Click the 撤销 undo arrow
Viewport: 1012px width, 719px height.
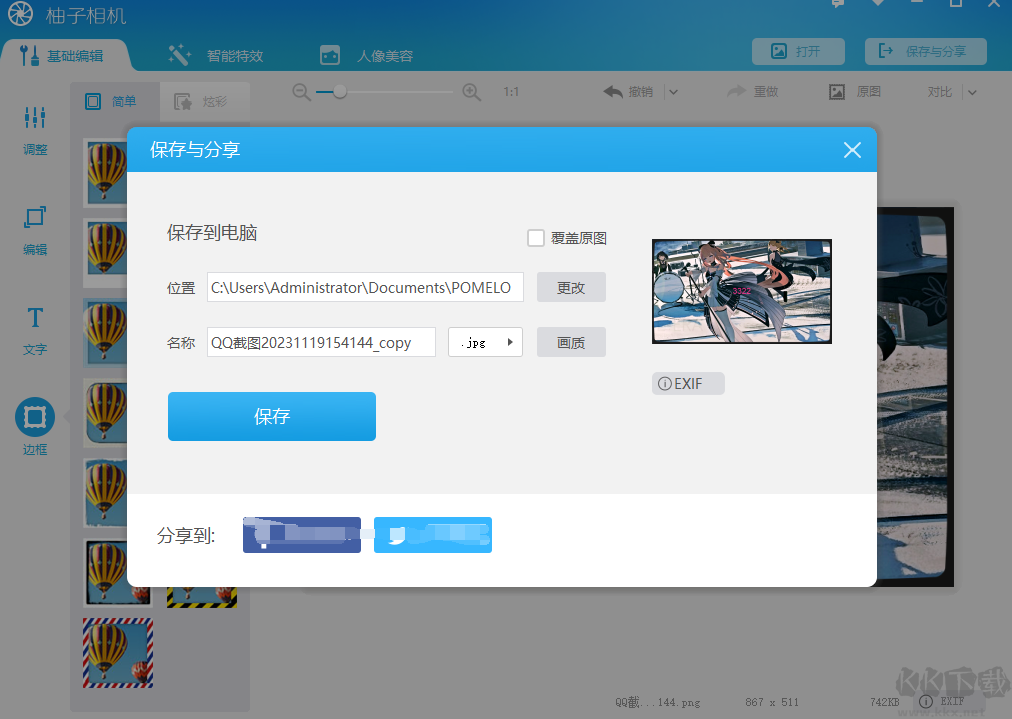[x=613, y=92]
